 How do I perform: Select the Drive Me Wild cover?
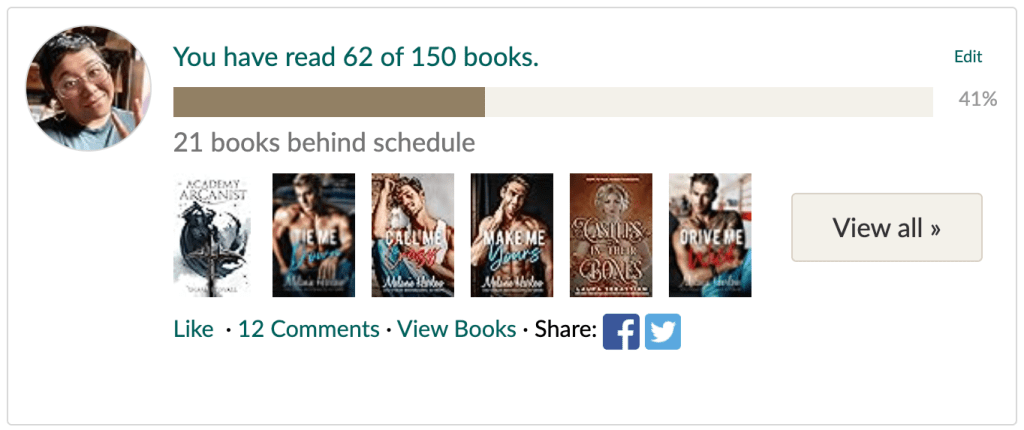[711, 235]
